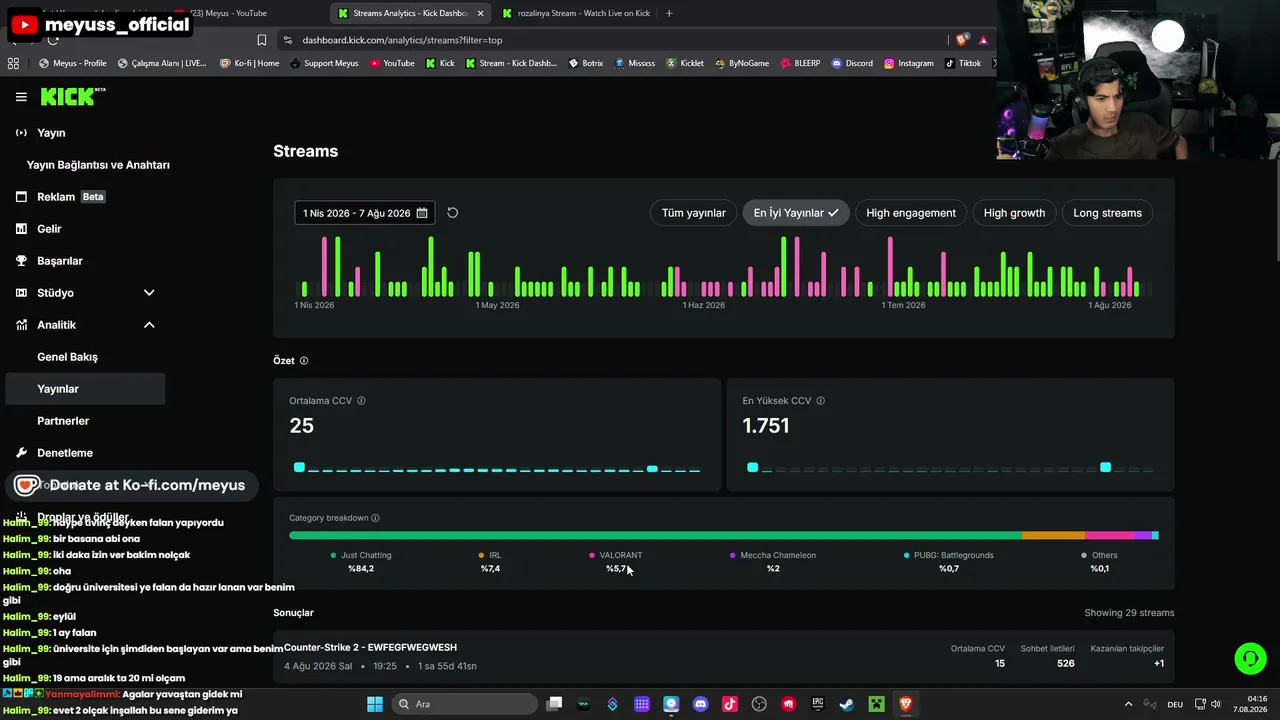Click the green support chat bubble button
Image resolution: width=1280 pixels, height=720 pixels.
point(1250,658)
